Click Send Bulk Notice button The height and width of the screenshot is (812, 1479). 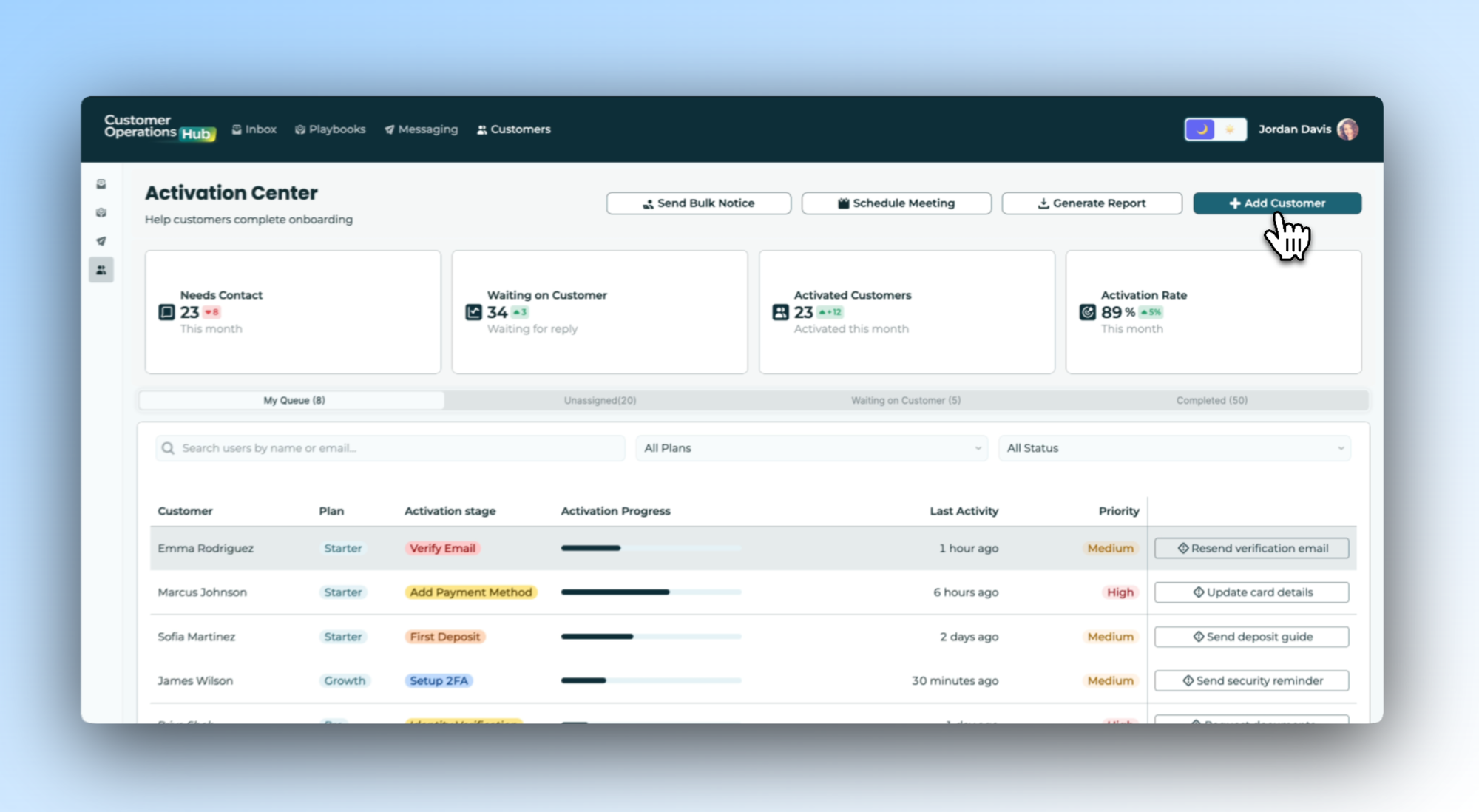698,203
